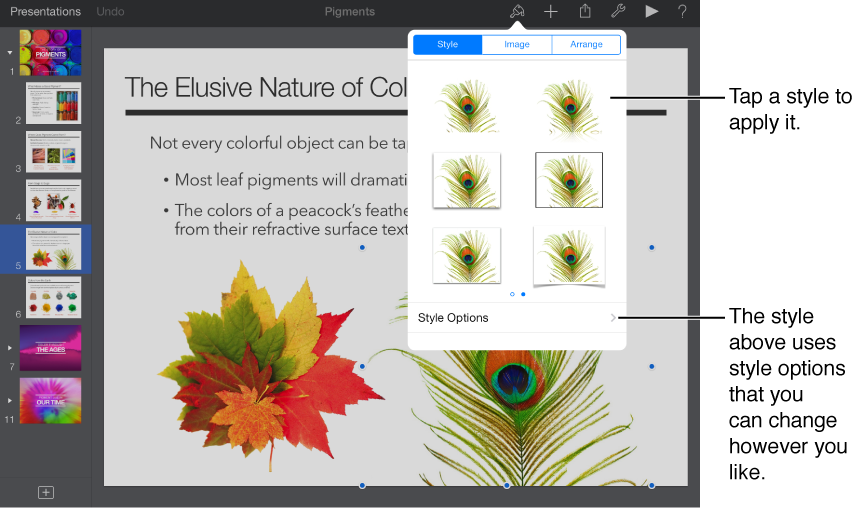Grab the middle-right selection handle
The image size is (860, 508).
pos(652,366)
